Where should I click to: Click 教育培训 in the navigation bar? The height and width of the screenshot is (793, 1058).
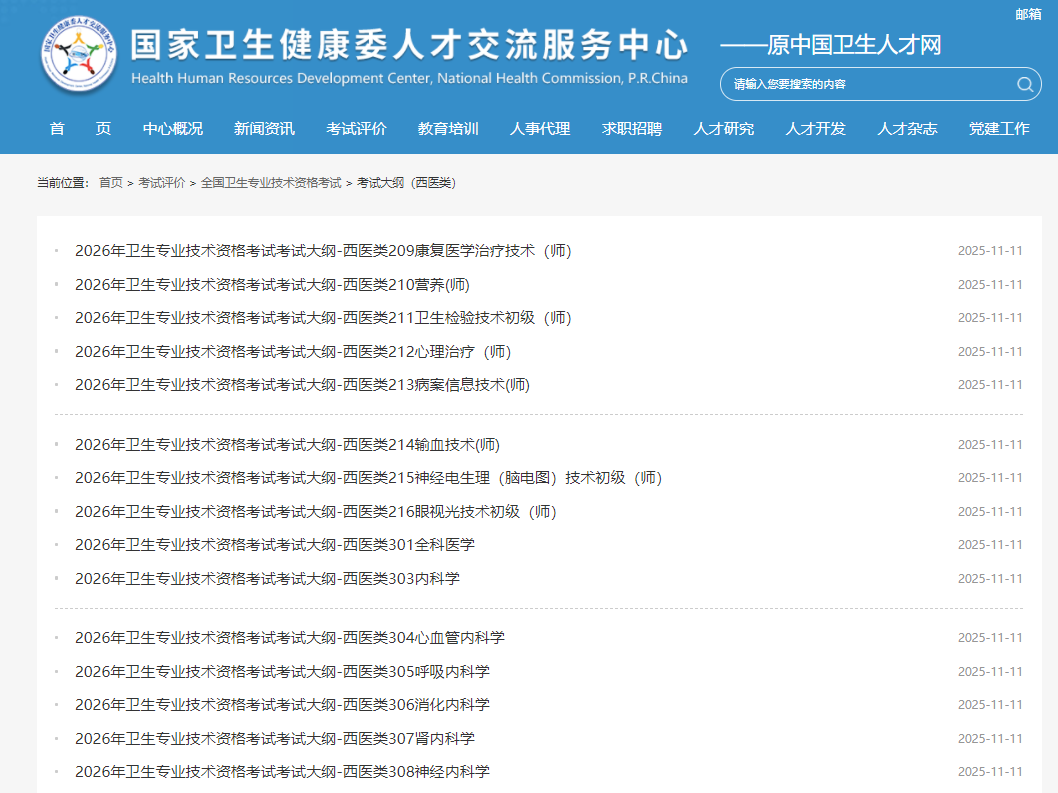448,128
